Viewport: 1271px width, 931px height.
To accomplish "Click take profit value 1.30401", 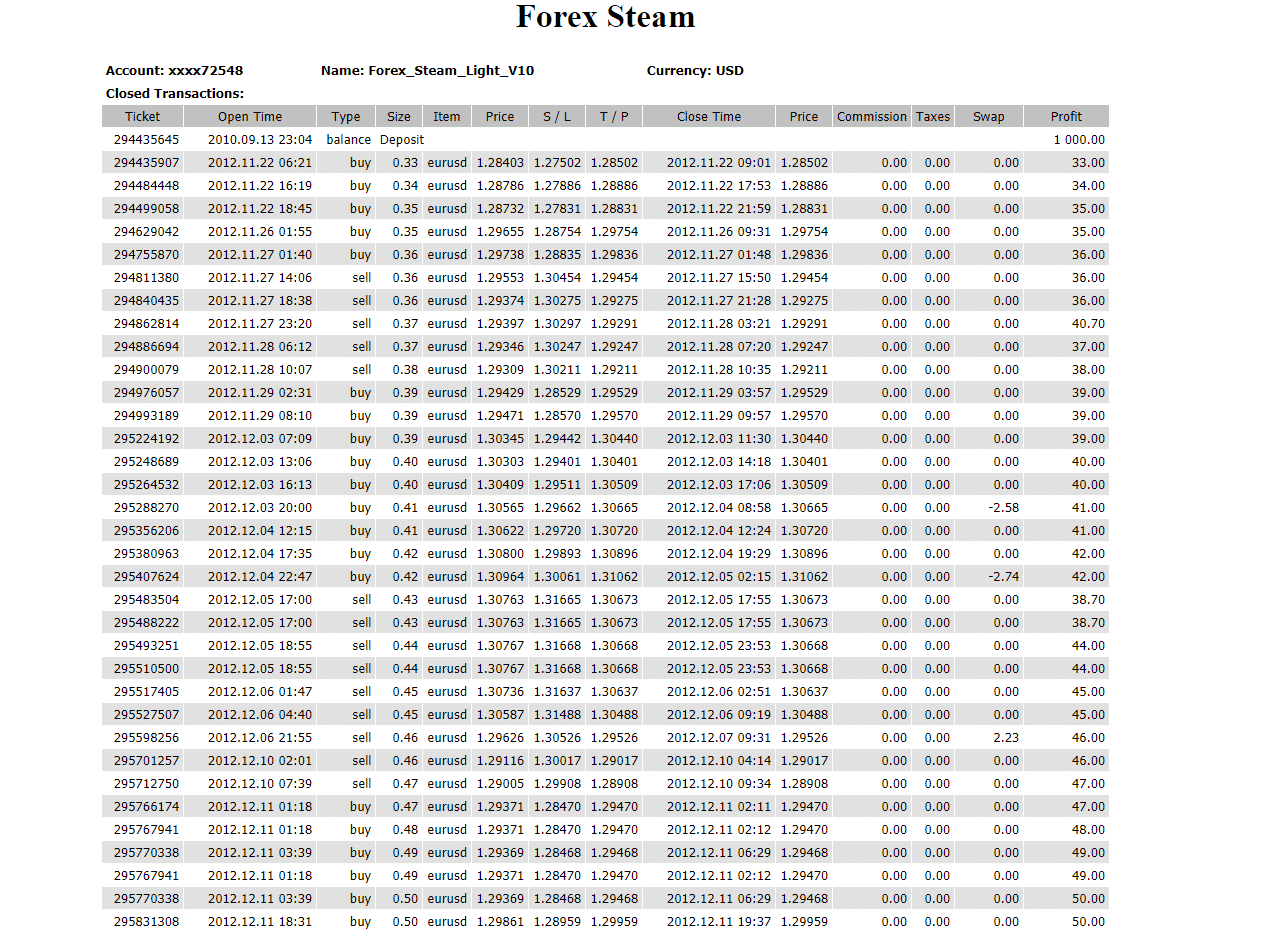I will 614,462.
